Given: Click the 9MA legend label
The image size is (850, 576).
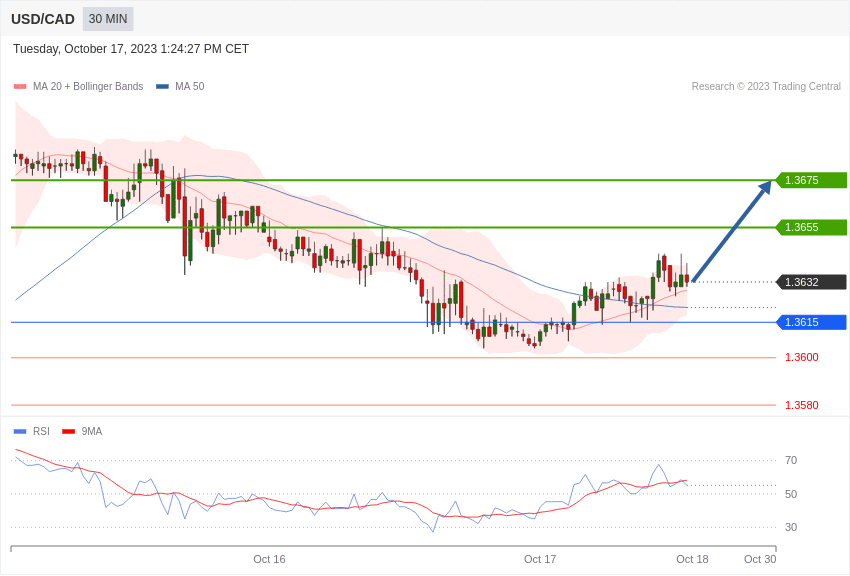Looking at the screenshot, I should (x=92, y=431).
